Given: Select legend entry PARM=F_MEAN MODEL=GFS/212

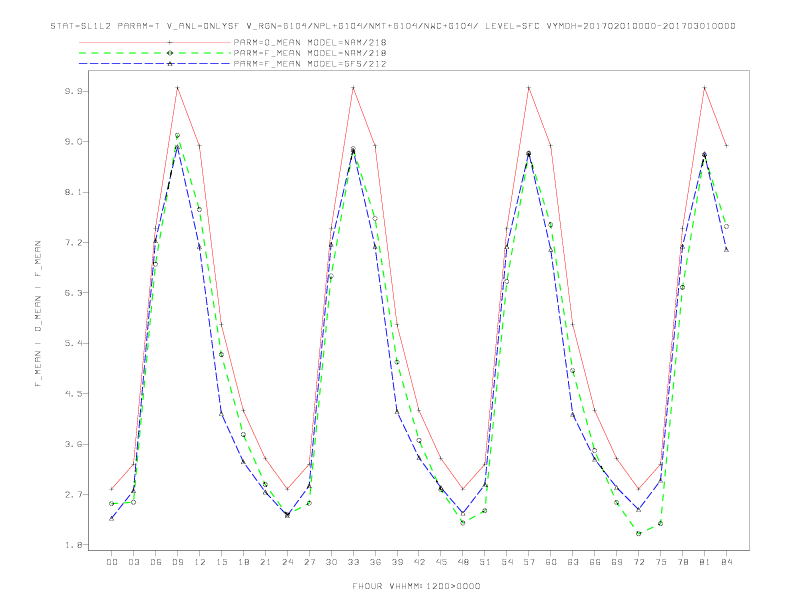Looking at the screenshot, I should click(310, 64).
